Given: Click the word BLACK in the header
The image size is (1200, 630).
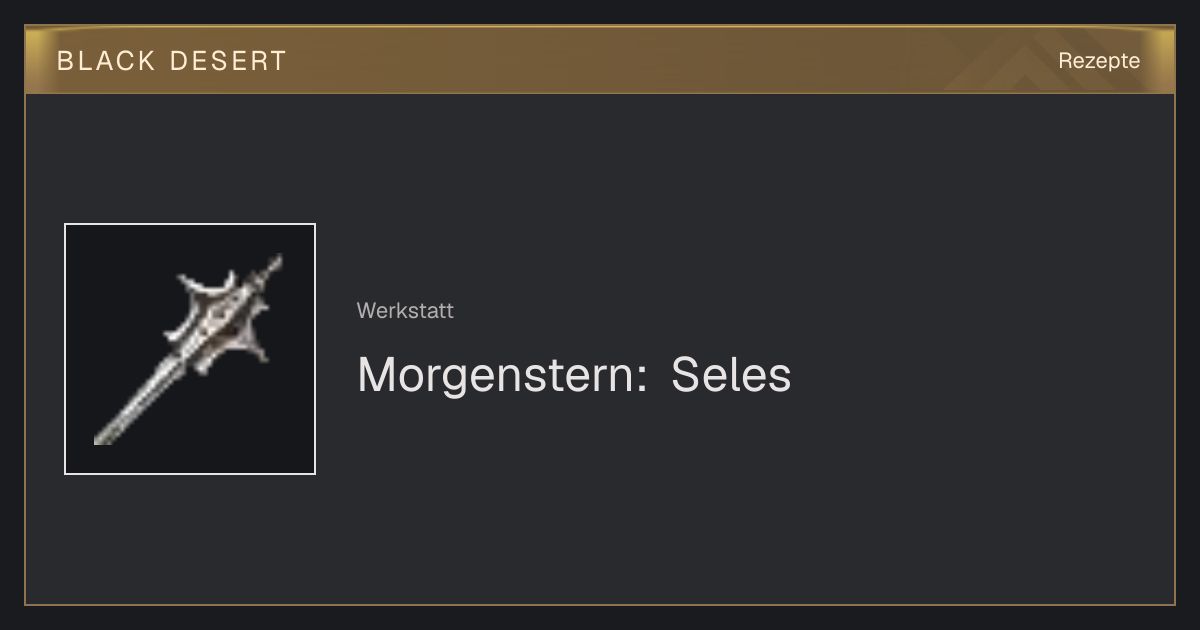Looking at the screenshot, I should click(106, 61).
